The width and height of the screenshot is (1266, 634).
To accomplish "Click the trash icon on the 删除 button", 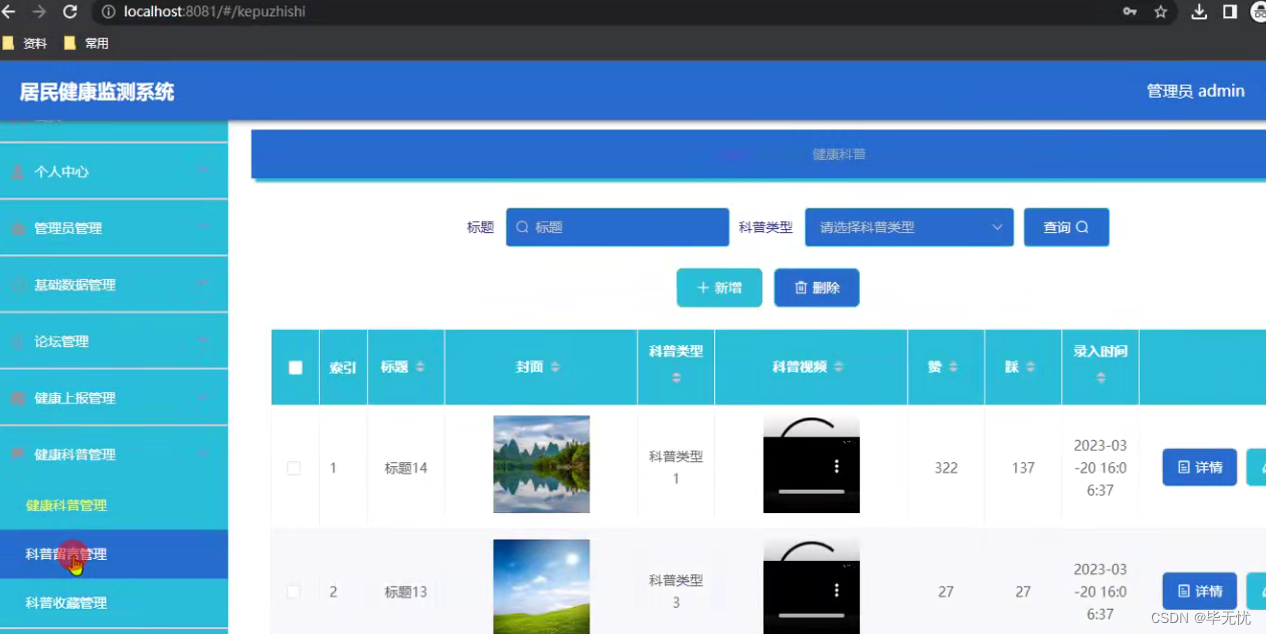I will [x=800, y=287].
